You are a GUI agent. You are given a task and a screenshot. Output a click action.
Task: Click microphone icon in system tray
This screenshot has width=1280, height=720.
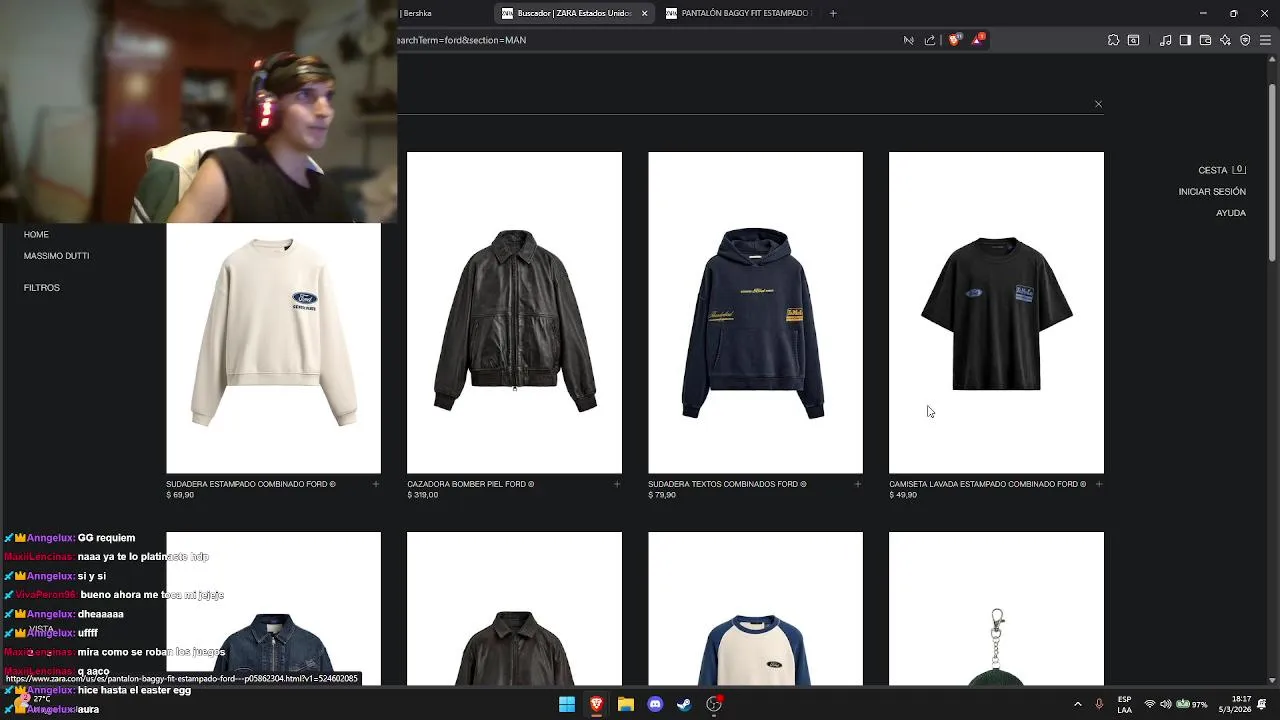(x=1099, y=704)
